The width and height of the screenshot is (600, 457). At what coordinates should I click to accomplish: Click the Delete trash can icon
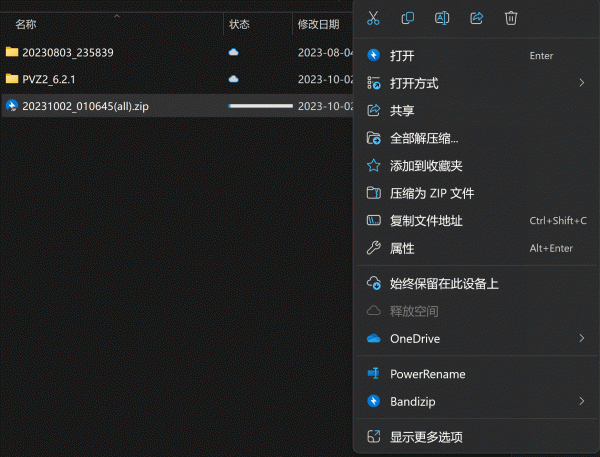(x=511, y=18)
